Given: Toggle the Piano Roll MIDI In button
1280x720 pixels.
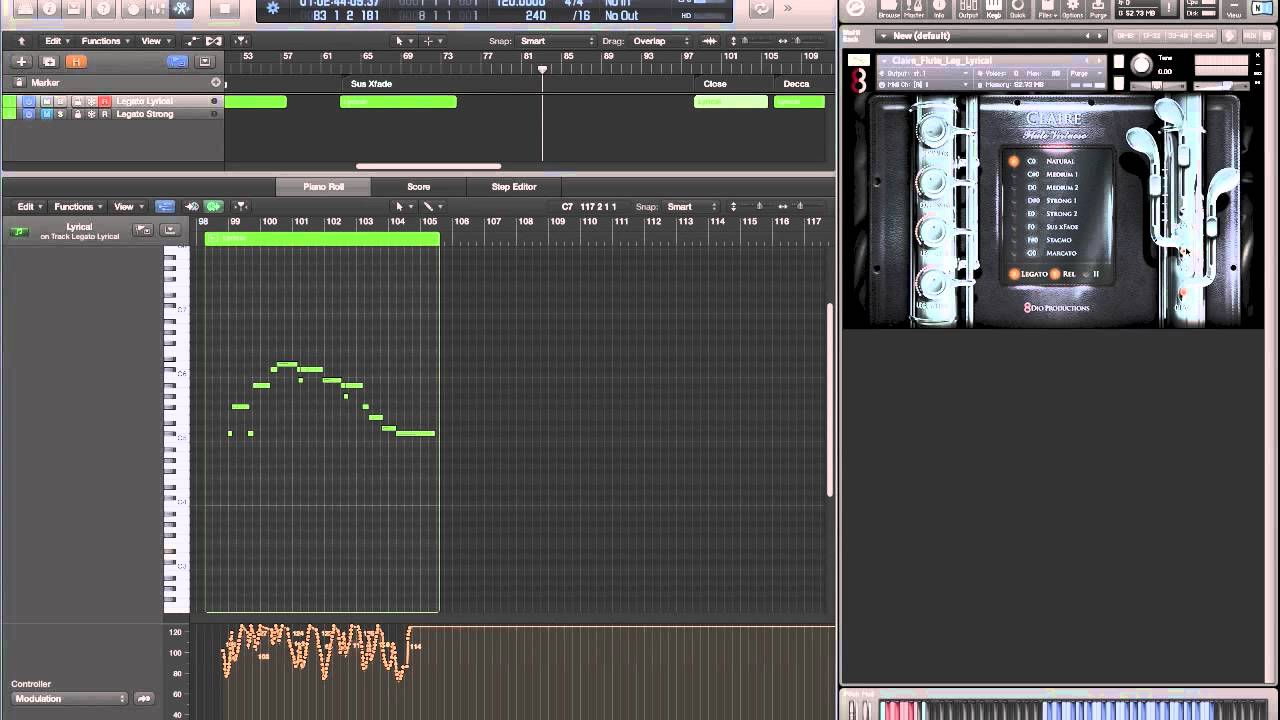Looking at the screenshot, I should (x=192, y=207).
